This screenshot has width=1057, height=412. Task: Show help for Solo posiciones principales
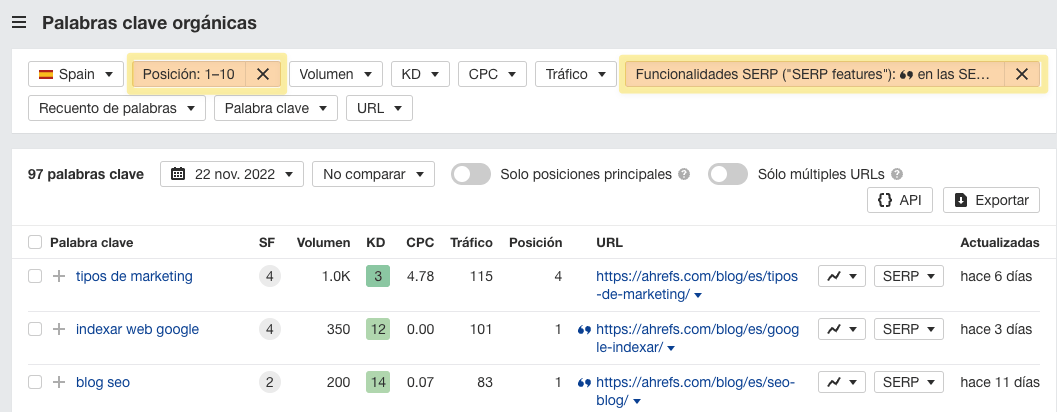point(684,175)
